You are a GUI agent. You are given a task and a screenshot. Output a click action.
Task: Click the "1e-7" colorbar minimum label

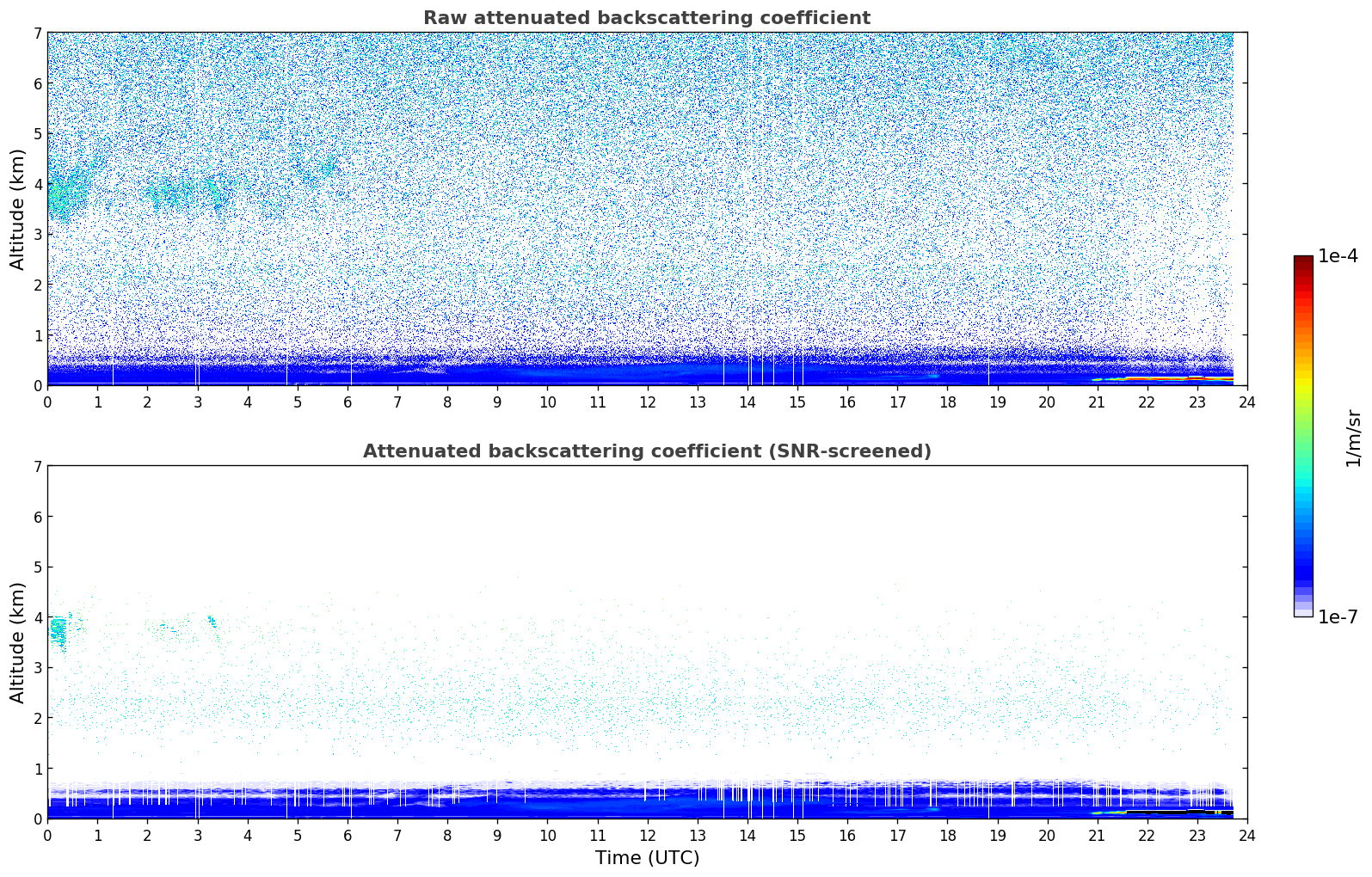[1338, 617]
